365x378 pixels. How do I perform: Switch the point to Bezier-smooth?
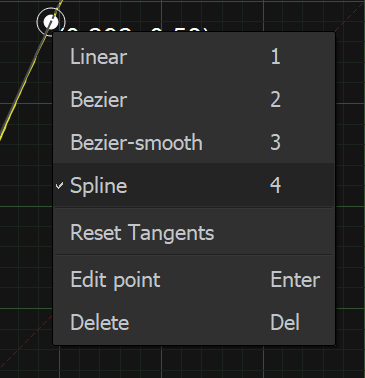click(194, 142)
